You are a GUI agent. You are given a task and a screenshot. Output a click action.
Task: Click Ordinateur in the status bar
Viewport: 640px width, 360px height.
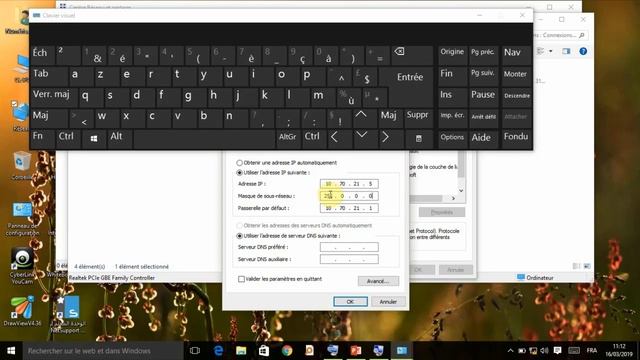[x=536, y=278]
